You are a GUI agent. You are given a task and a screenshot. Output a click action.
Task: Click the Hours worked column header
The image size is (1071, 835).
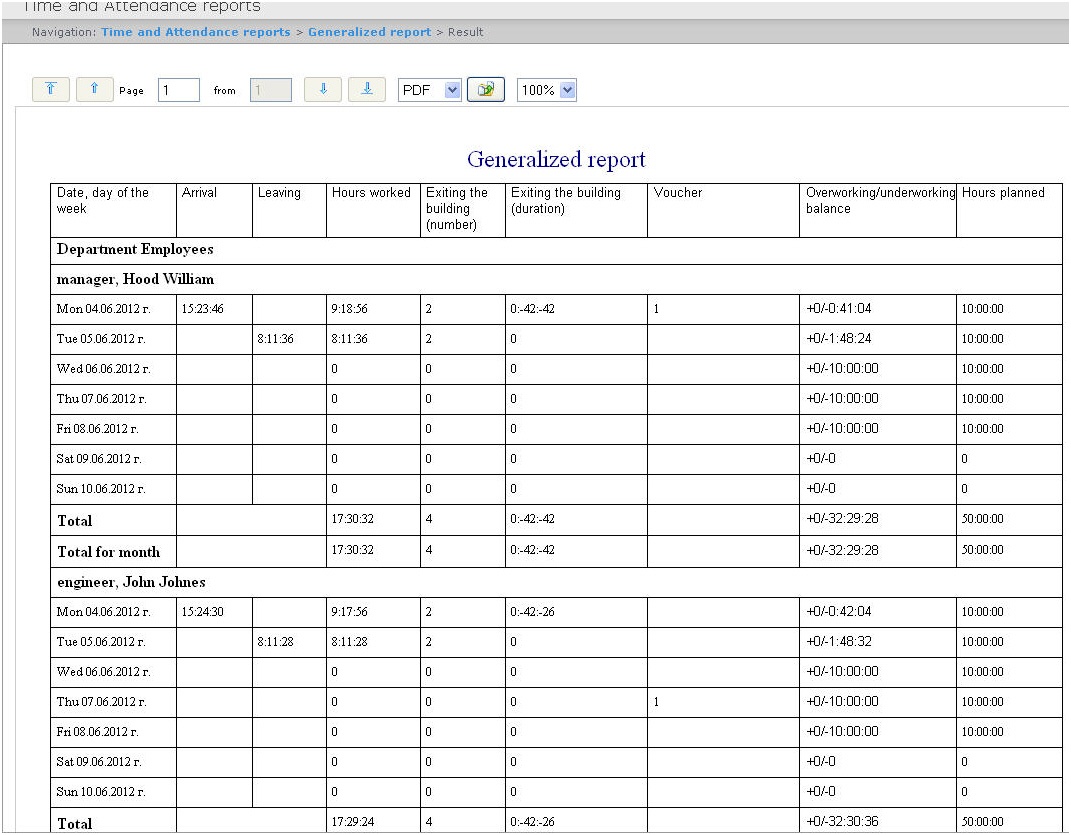tap(371, 193)
